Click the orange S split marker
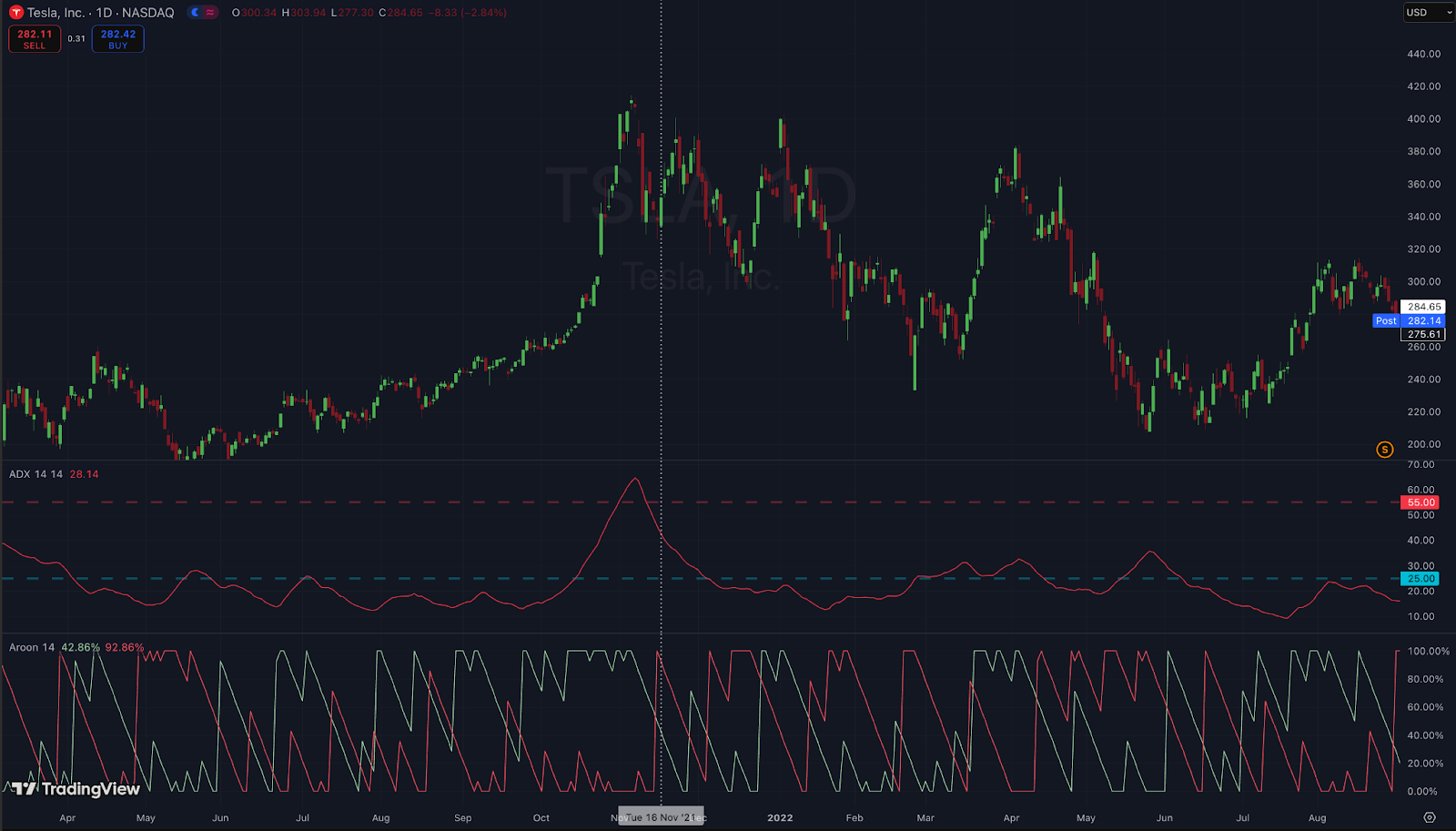The height and width of the screenshot is (831, 1456). pos(1384,450)
